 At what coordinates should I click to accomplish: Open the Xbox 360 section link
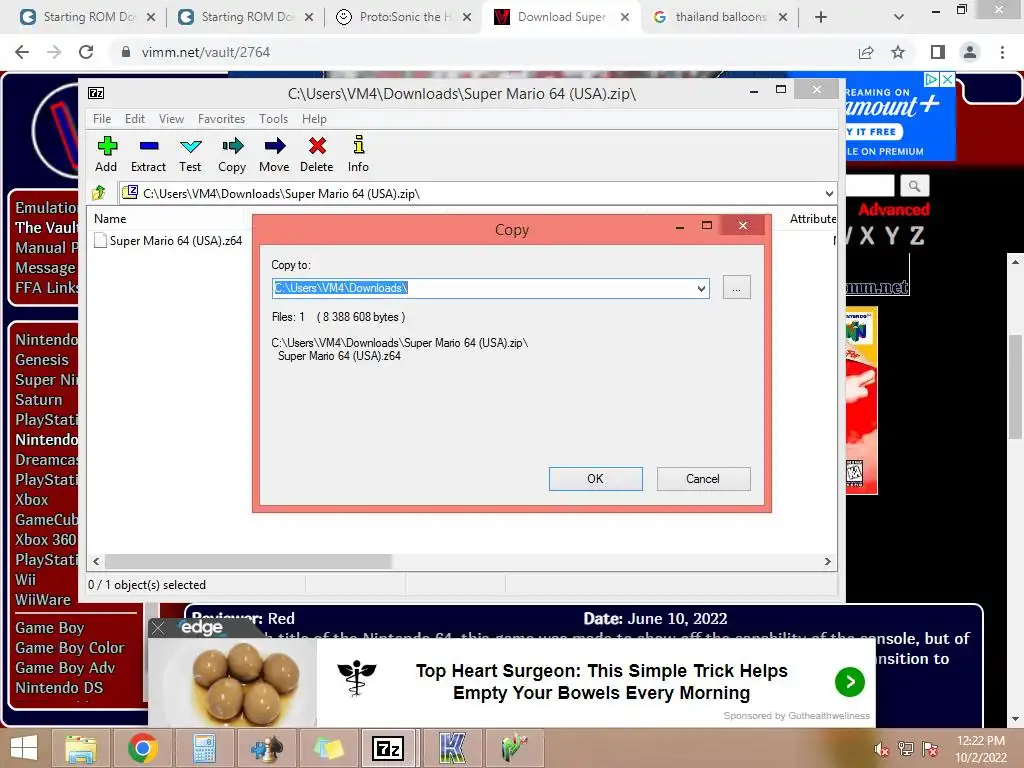pyautogui.click(x=46, y=539)
